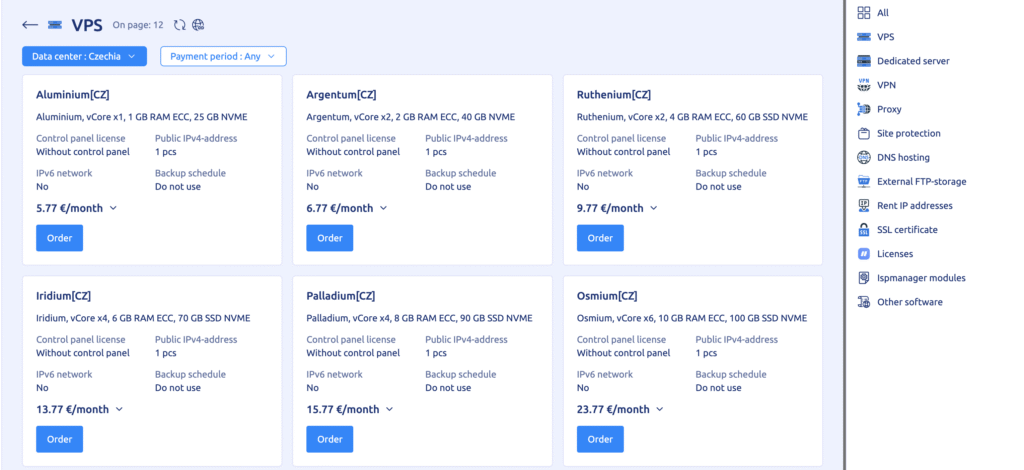The width and height of the screenshot is (1024, 470).
Task: Click the Dedicated server icon in sidebar
Action: pos(864,61)
